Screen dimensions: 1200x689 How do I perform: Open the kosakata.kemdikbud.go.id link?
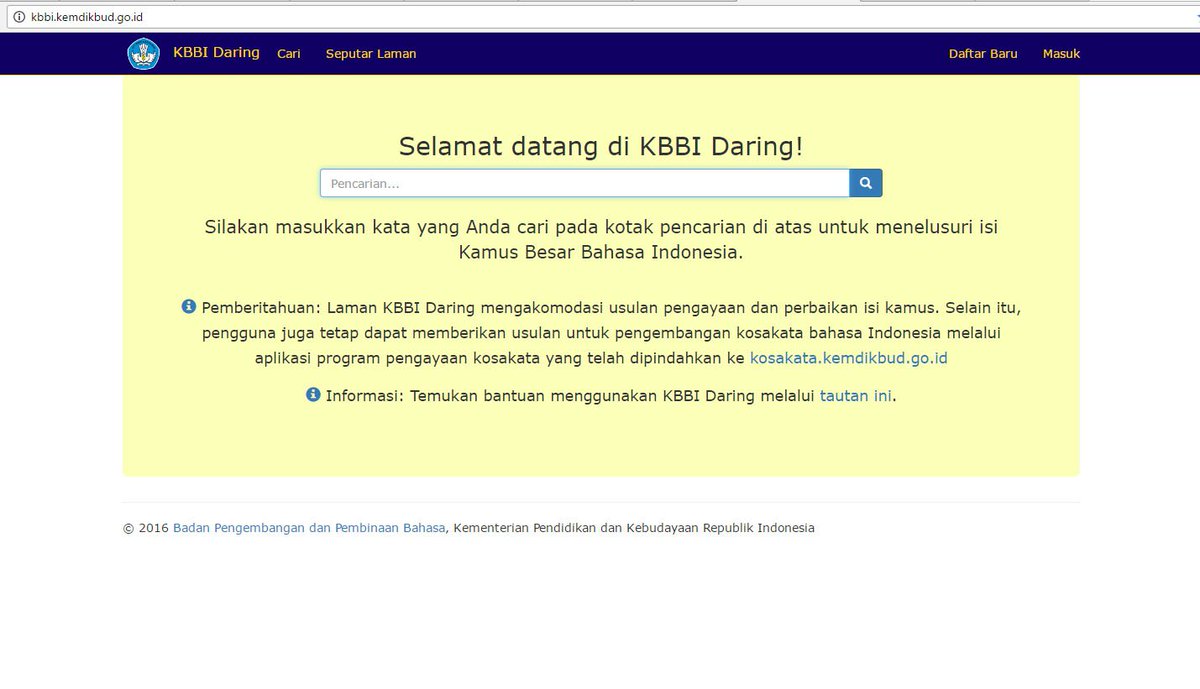point(849,358)
